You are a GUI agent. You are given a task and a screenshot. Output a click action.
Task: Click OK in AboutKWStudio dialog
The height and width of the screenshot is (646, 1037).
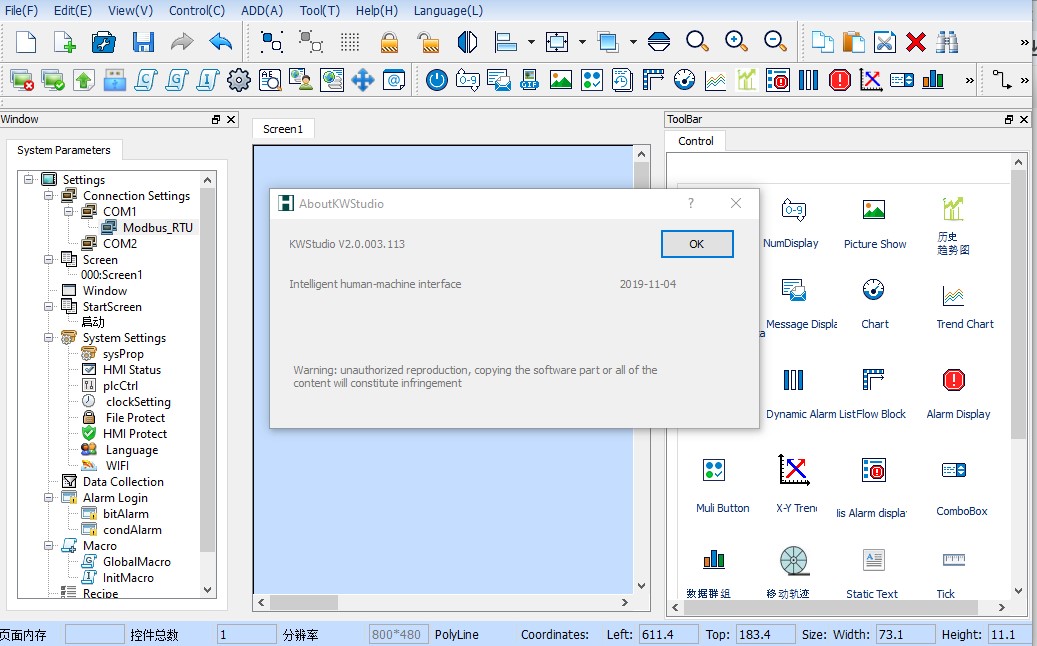pos(697,244)
